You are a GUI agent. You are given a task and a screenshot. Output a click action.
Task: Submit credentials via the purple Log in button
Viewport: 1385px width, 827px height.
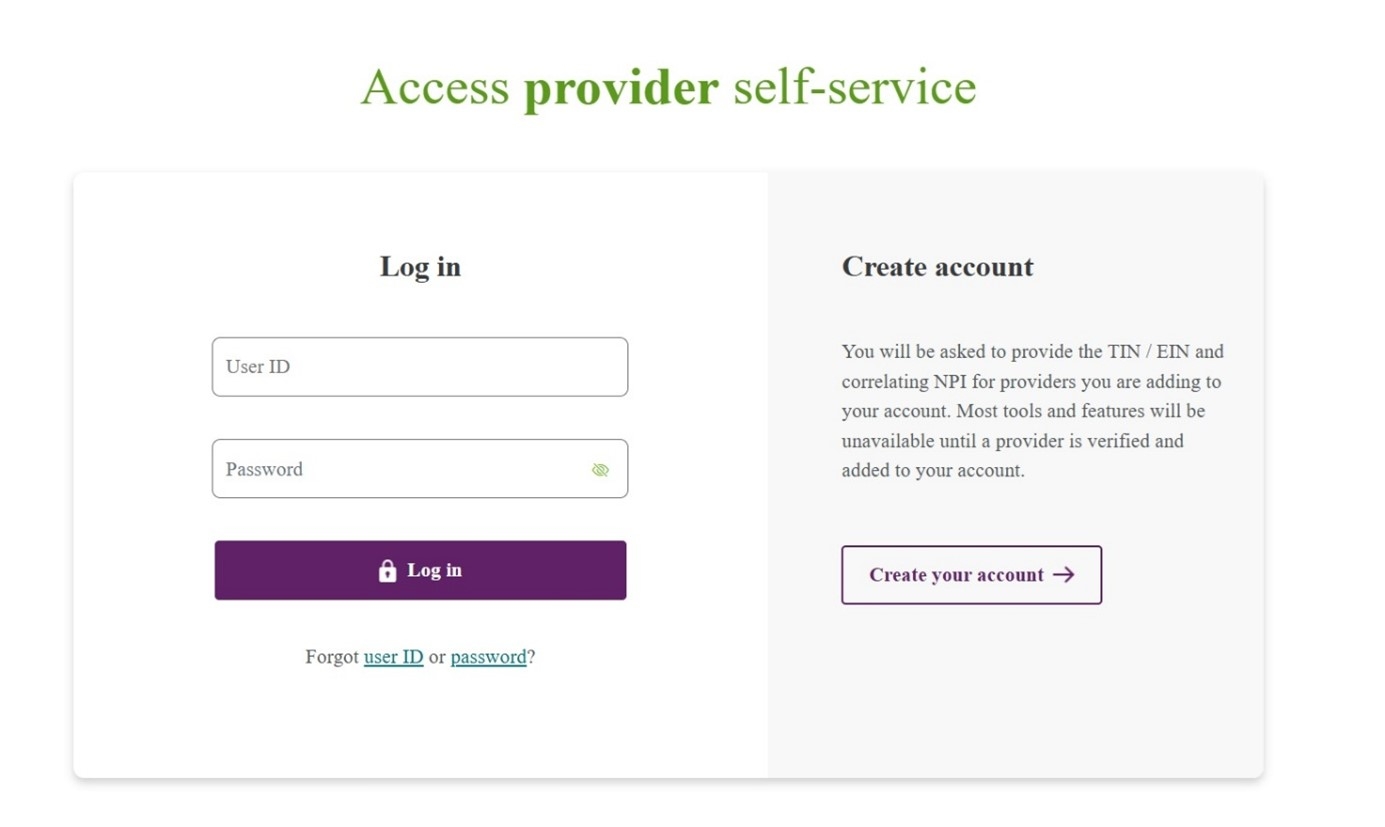tap(420, 570)
